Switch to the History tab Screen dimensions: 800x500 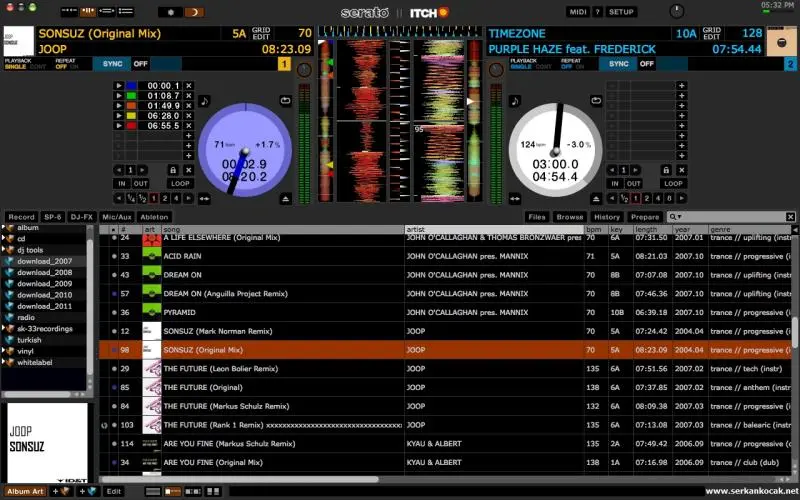pyautogui.click(x=606, y=217)
